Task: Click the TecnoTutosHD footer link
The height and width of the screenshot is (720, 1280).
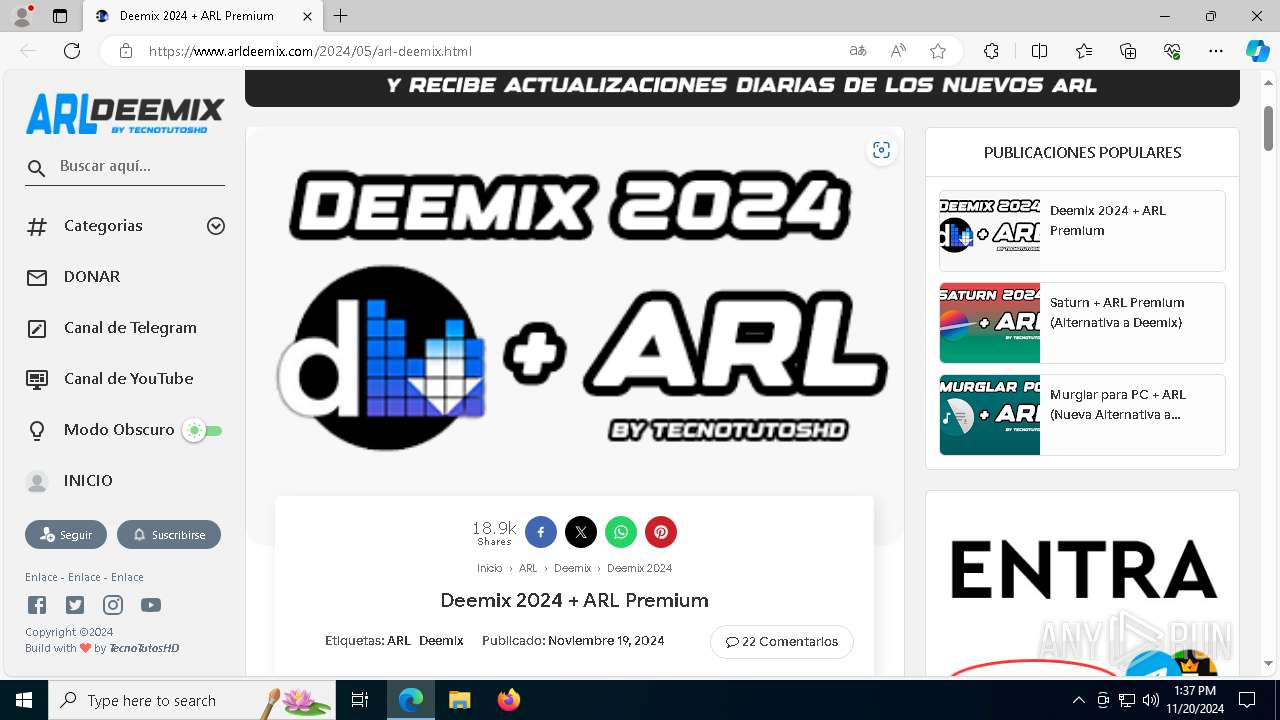Action: [144, 648]
